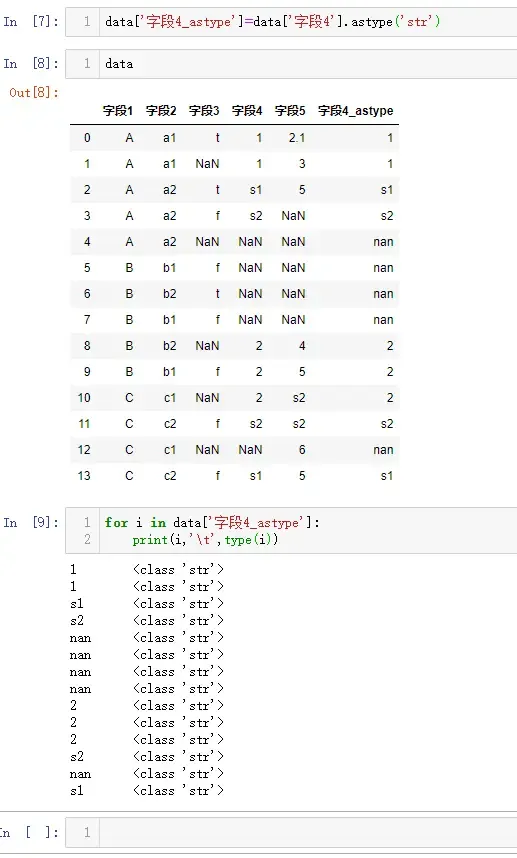Click row index 13 in the dataframe
The image size is (517, 858).
click(84, 476)
